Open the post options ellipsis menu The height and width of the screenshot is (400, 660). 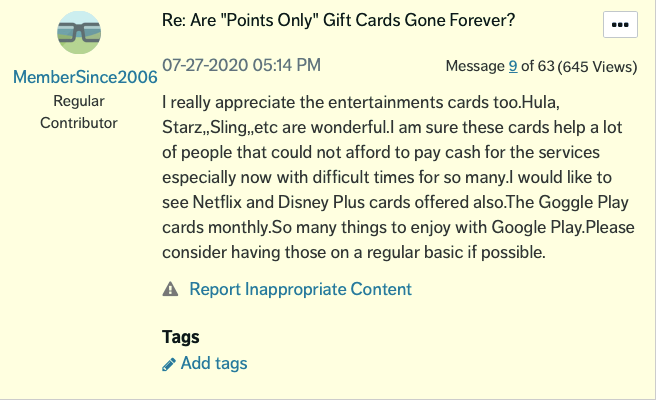click(x=622, y=25)
